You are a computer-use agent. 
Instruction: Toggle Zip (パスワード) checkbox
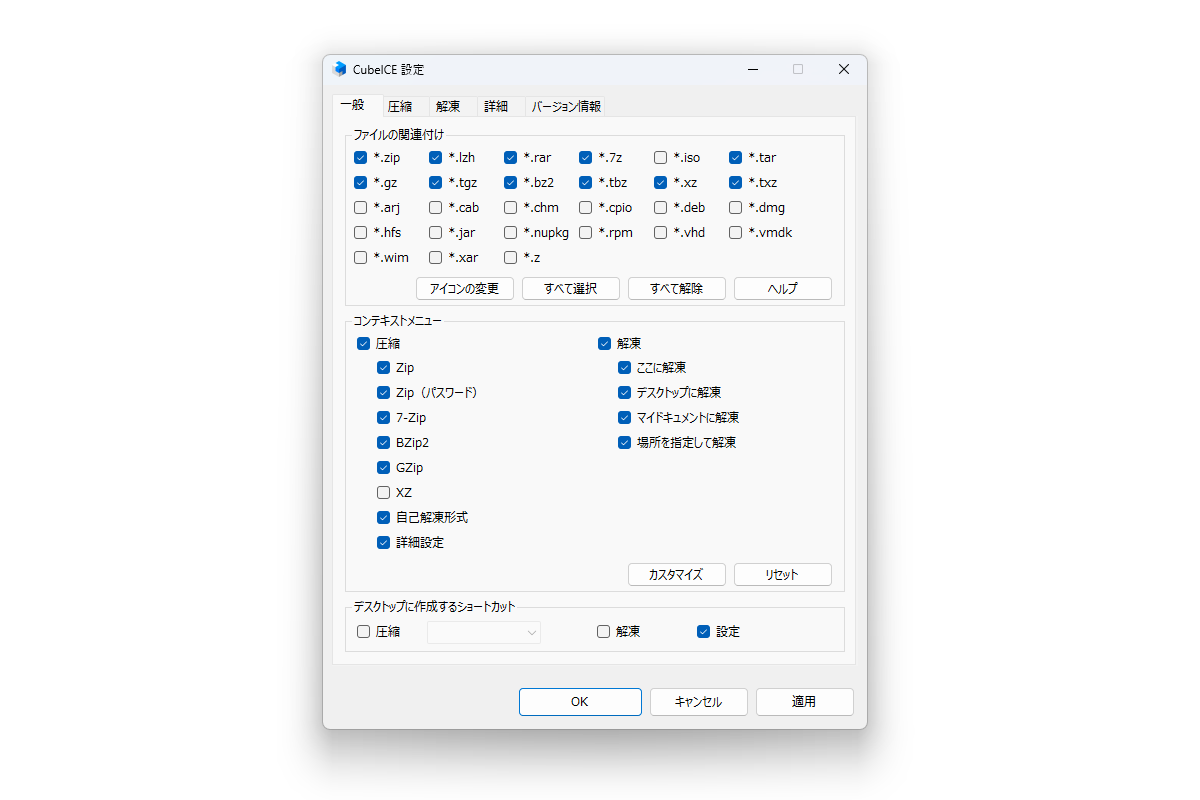(383, 393)
